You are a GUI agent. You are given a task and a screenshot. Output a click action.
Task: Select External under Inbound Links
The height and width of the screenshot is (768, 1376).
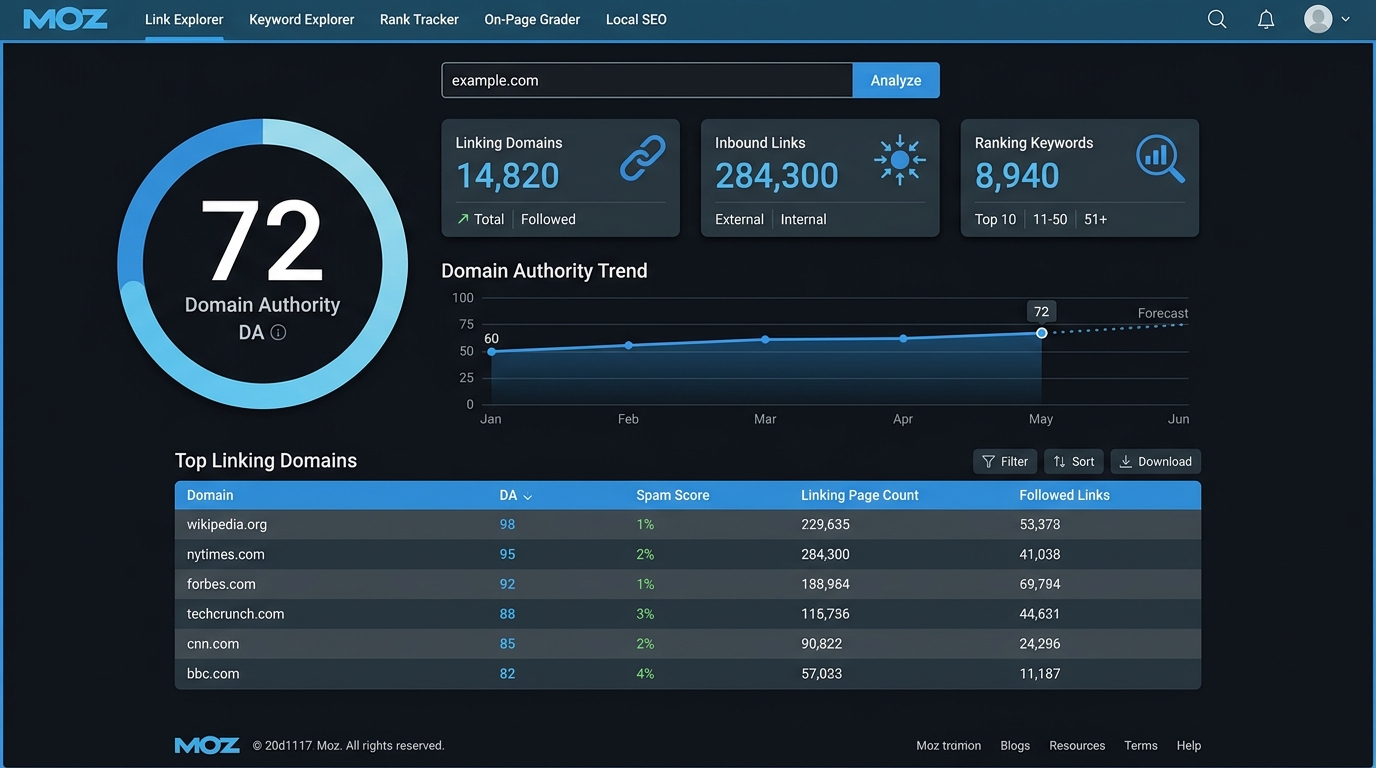click(x=739, y=219)
